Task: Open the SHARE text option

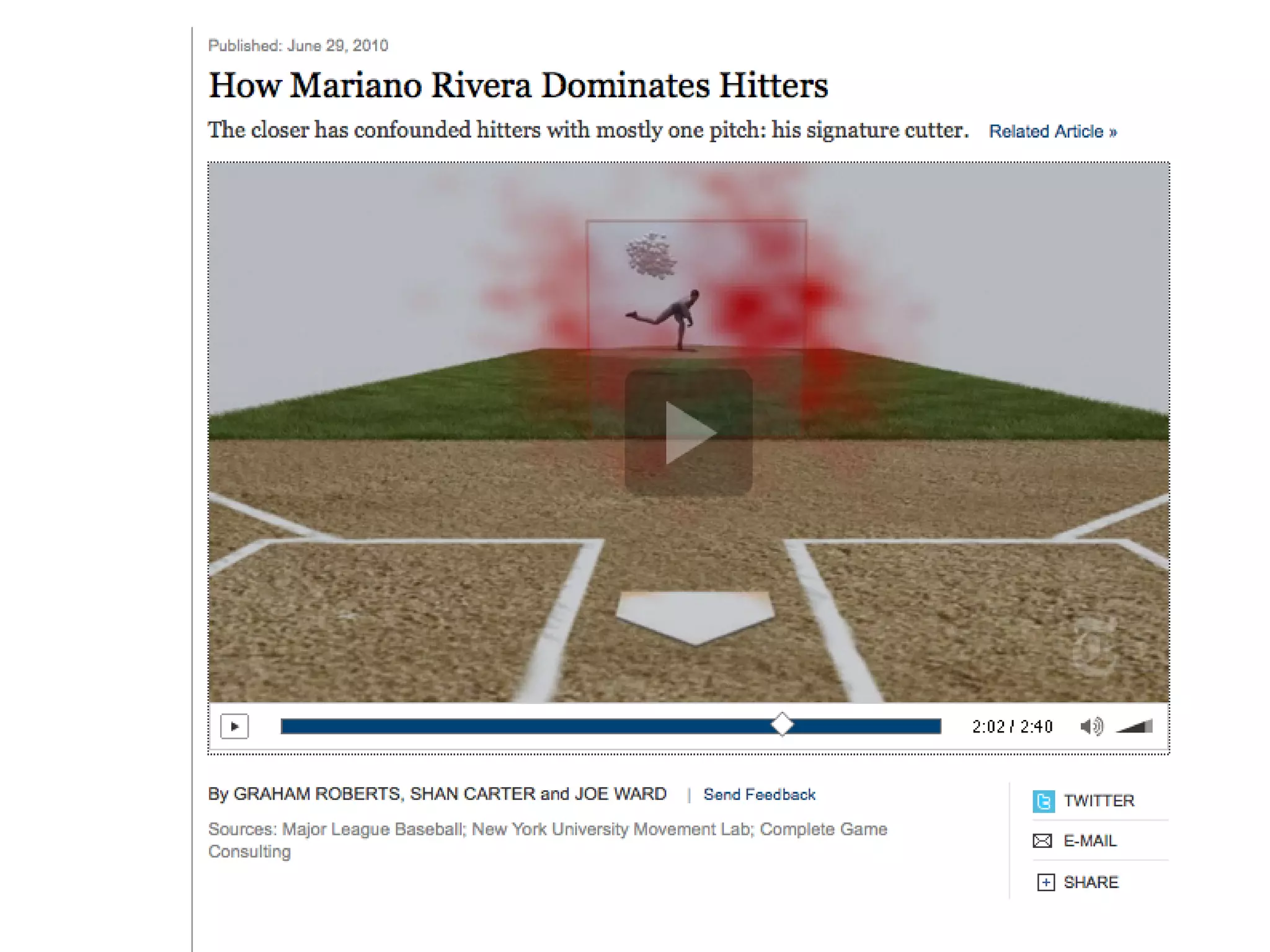Action: pos(1091,882)
